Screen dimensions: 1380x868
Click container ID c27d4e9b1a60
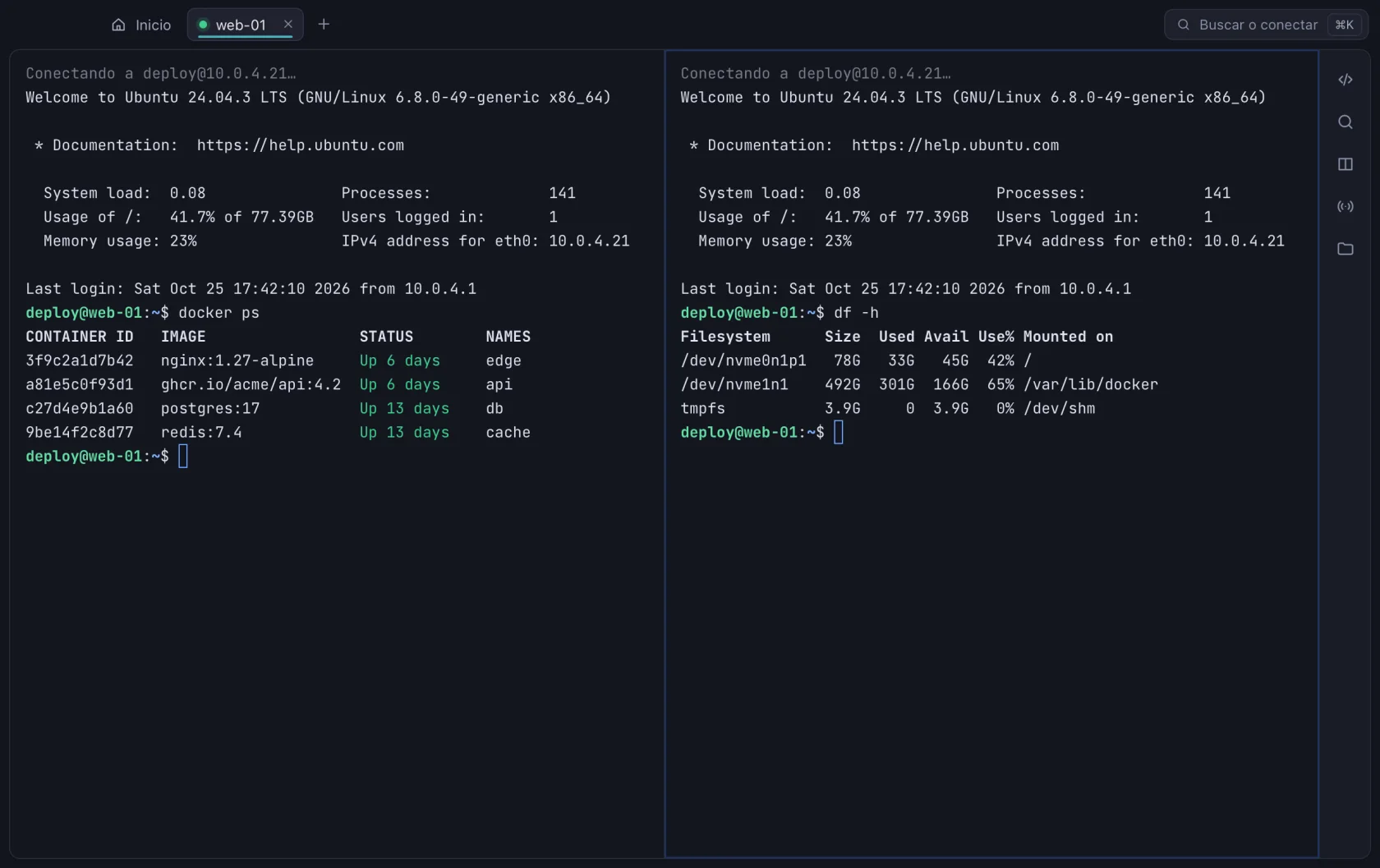79,408
